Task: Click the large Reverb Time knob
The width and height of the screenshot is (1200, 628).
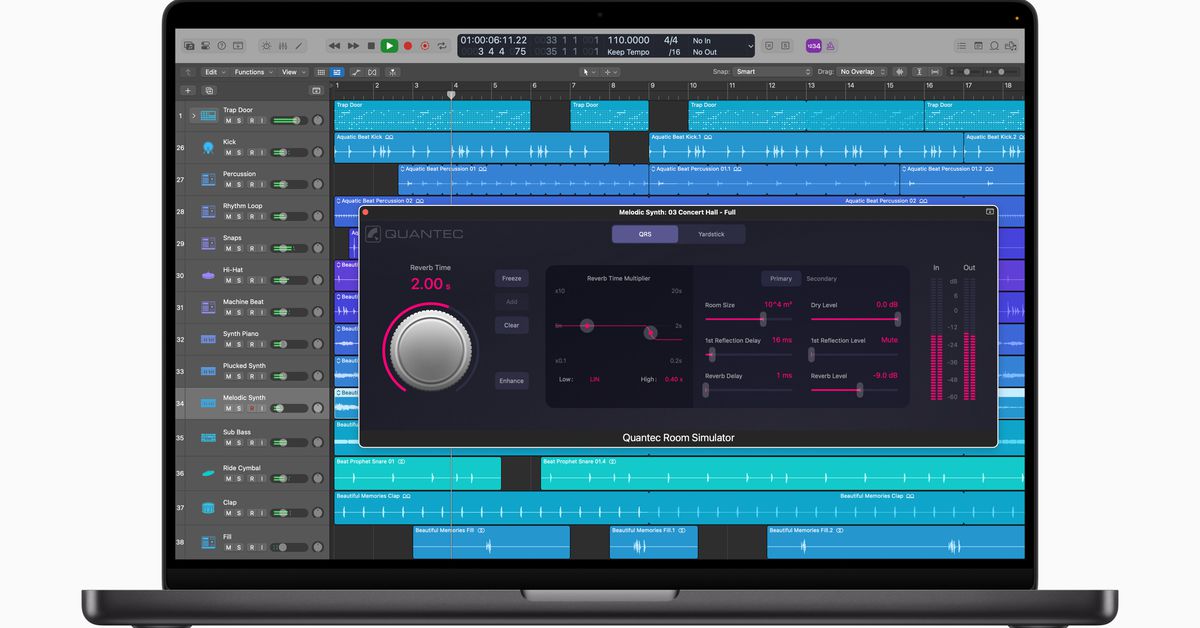Action: click(429, 348)
